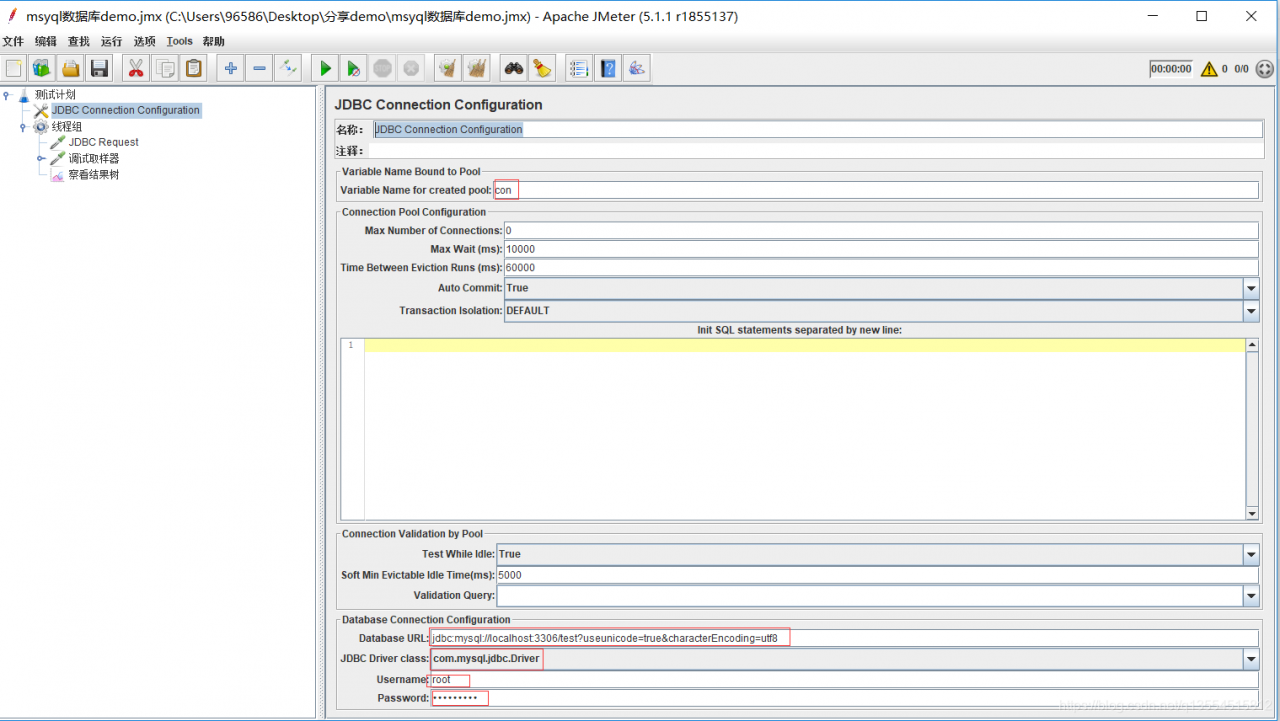Collapse the 线程组 tree node
The height and width of the screenshot is (721, 1280).
tap(23, 127)
